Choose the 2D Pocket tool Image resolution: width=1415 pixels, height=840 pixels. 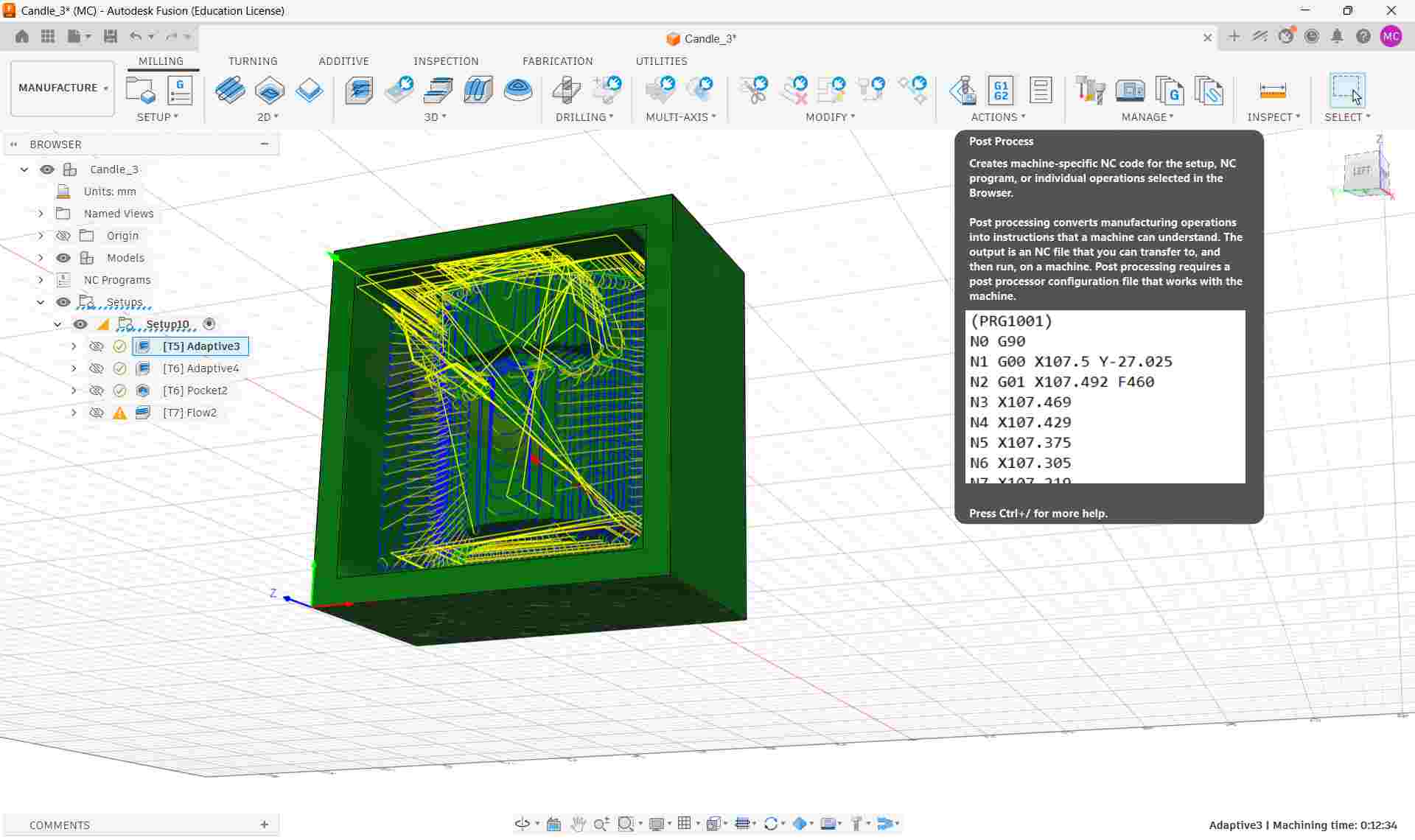tap(270, 91)
